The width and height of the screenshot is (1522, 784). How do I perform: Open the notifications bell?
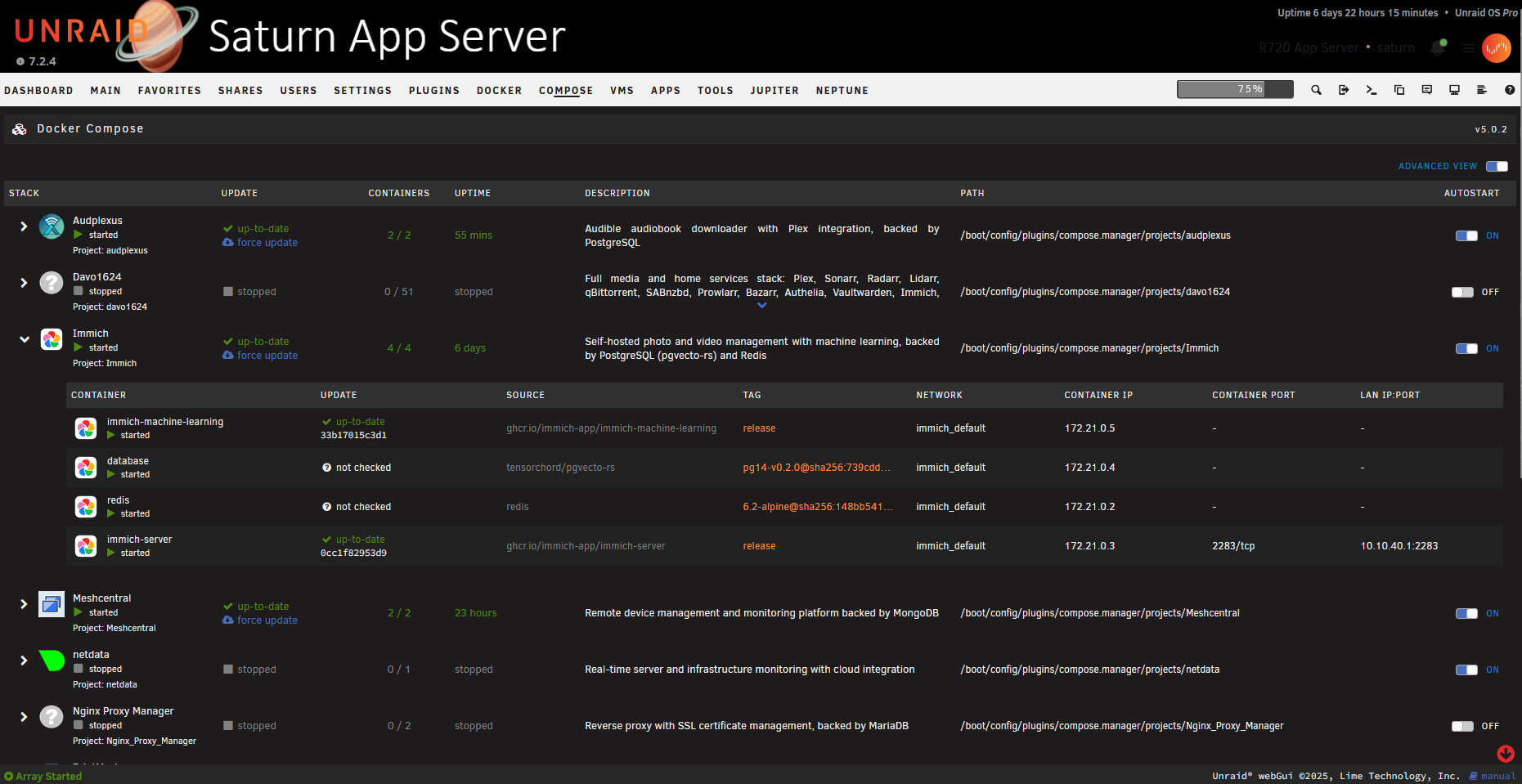point(1438,47)
